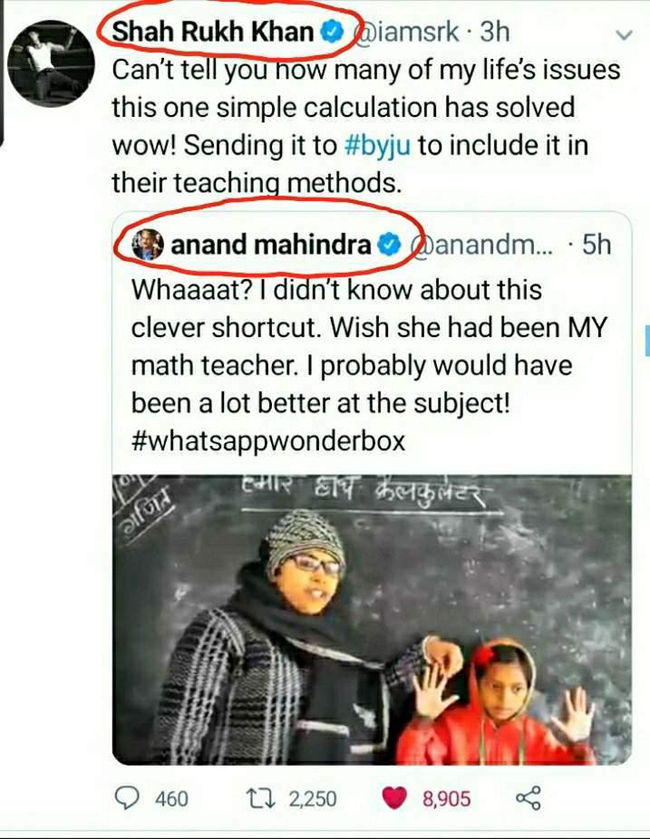The width and height of the screenshot is (650, 839).
Task: Open anand mahindra's small avatar
Action: (148, 245)
